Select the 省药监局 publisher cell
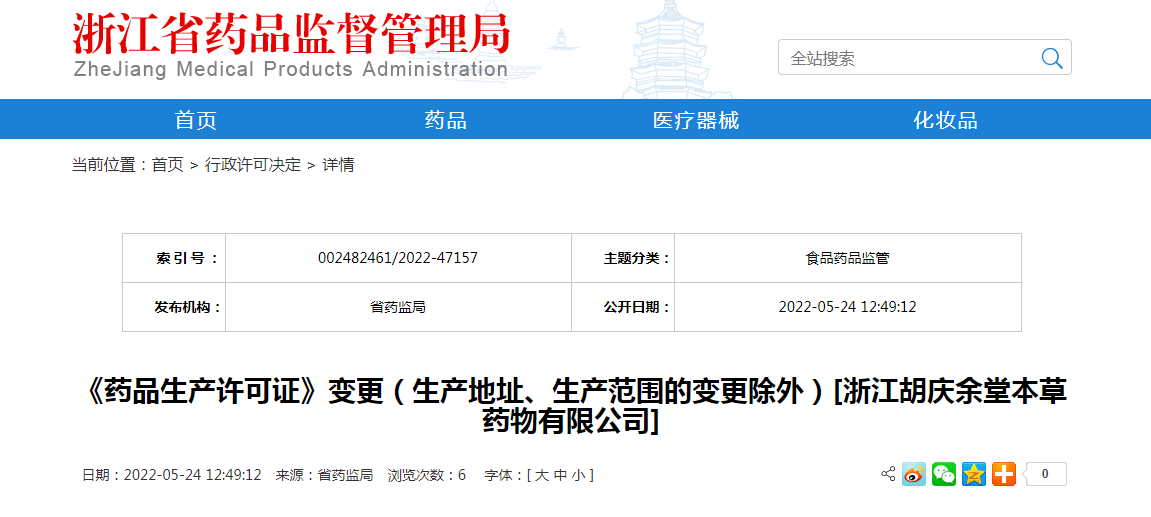Viewport: 1151px width, 517px height. [398, 307]
